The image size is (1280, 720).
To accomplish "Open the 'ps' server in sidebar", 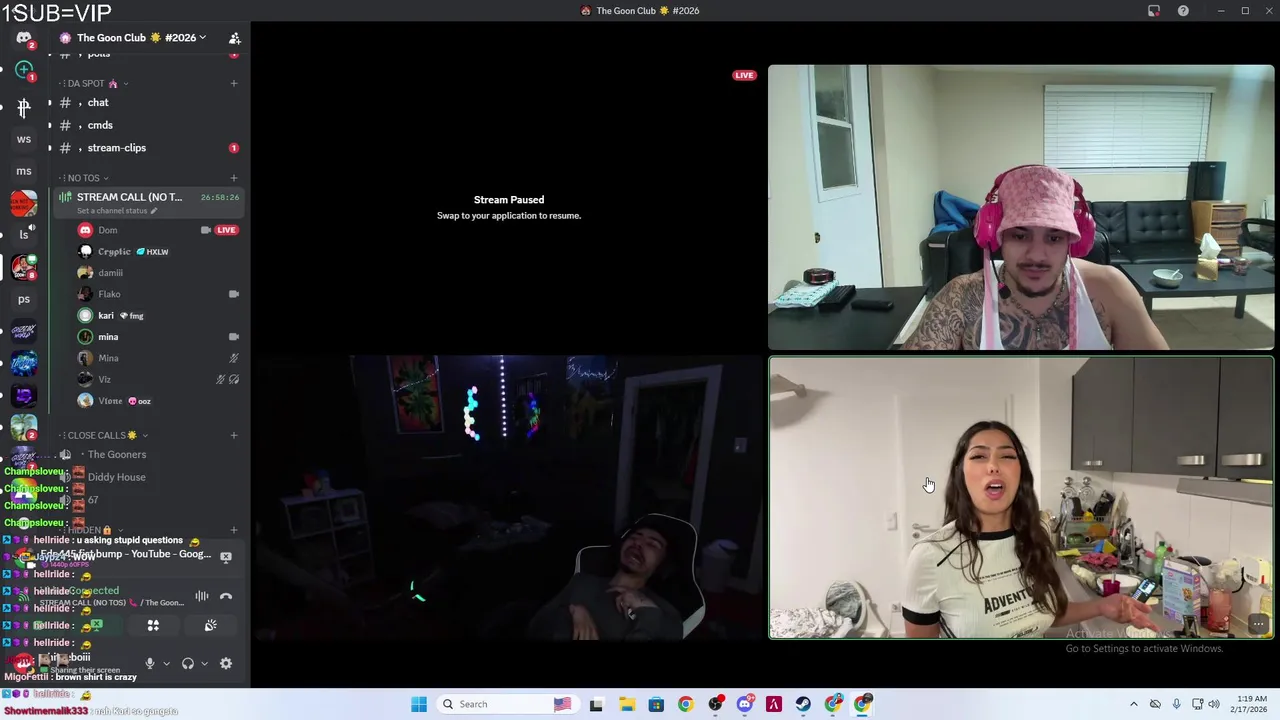I will [x=24, y=299].
